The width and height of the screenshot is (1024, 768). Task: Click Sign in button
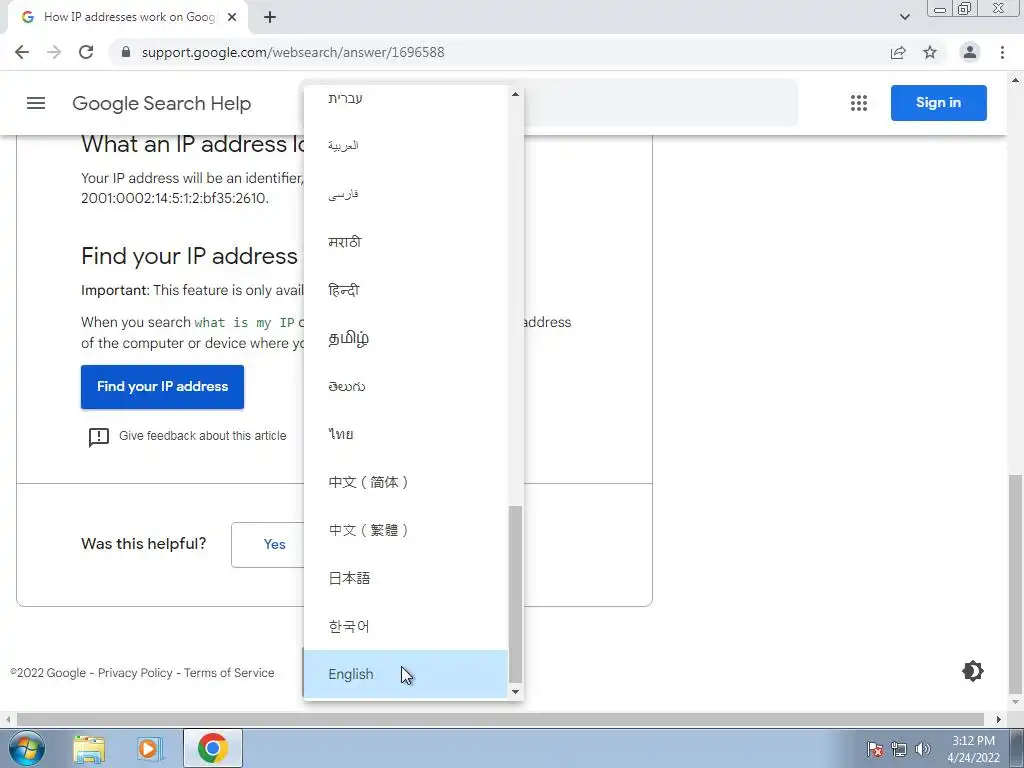point(938,103)
